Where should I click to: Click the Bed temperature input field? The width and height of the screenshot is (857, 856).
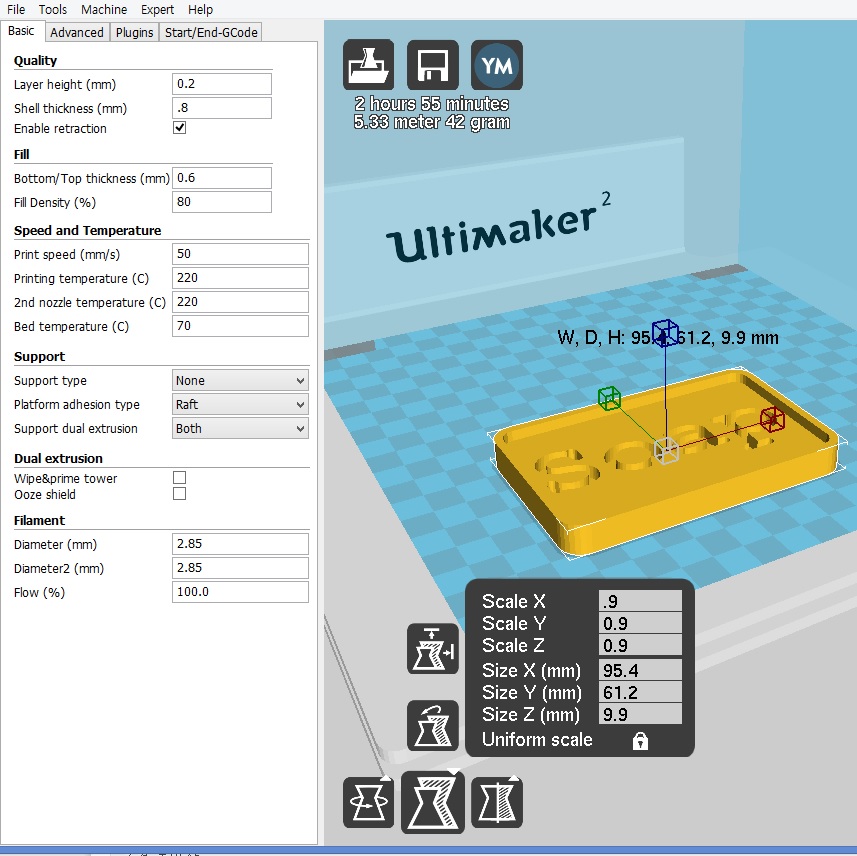[x=240, y=326]
